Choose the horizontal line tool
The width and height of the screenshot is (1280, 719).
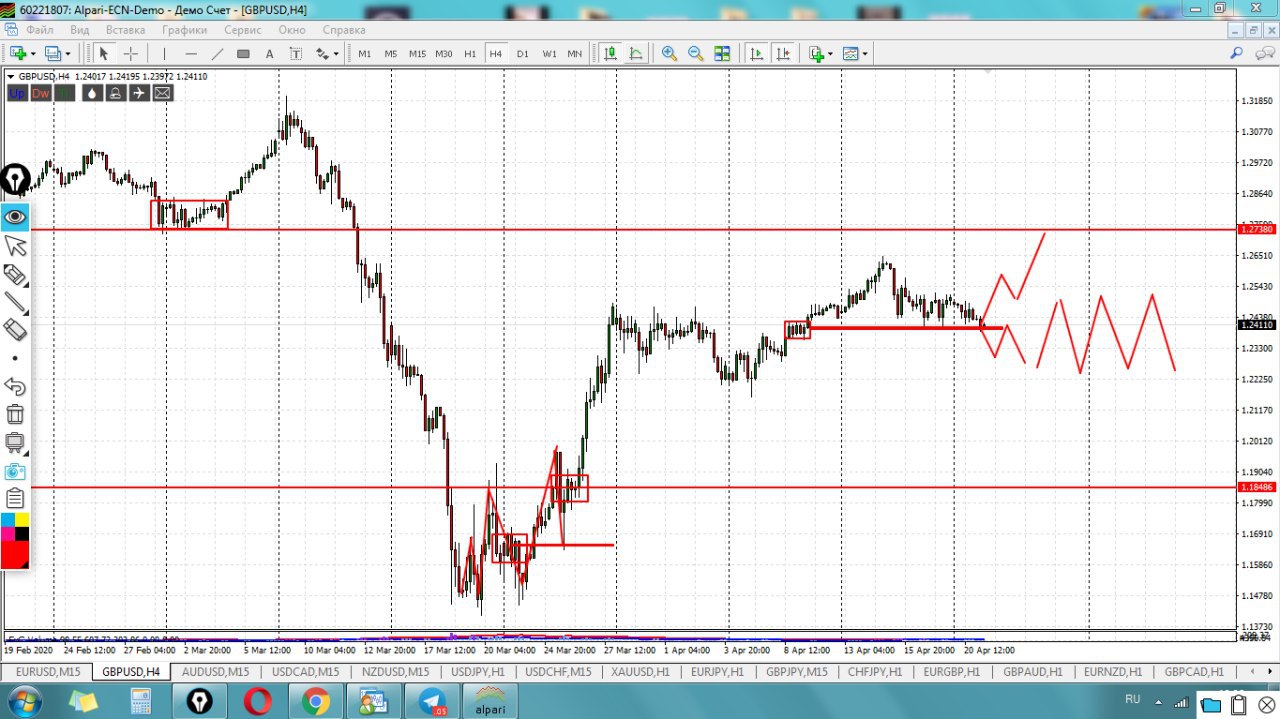(190, 54)
